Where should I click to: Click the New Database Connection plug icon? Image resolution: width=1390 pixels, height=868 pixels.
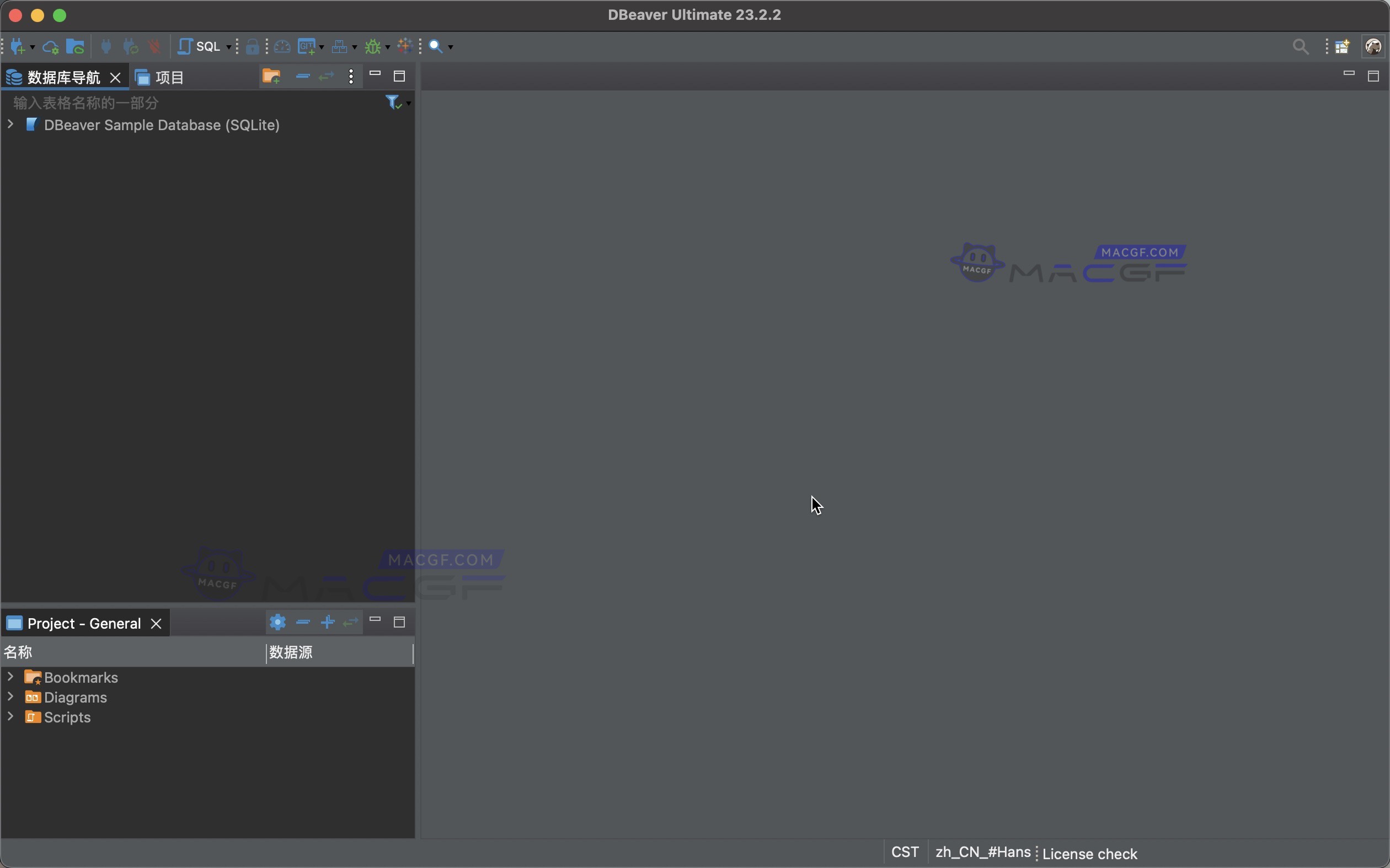click(x=18, y=46)
